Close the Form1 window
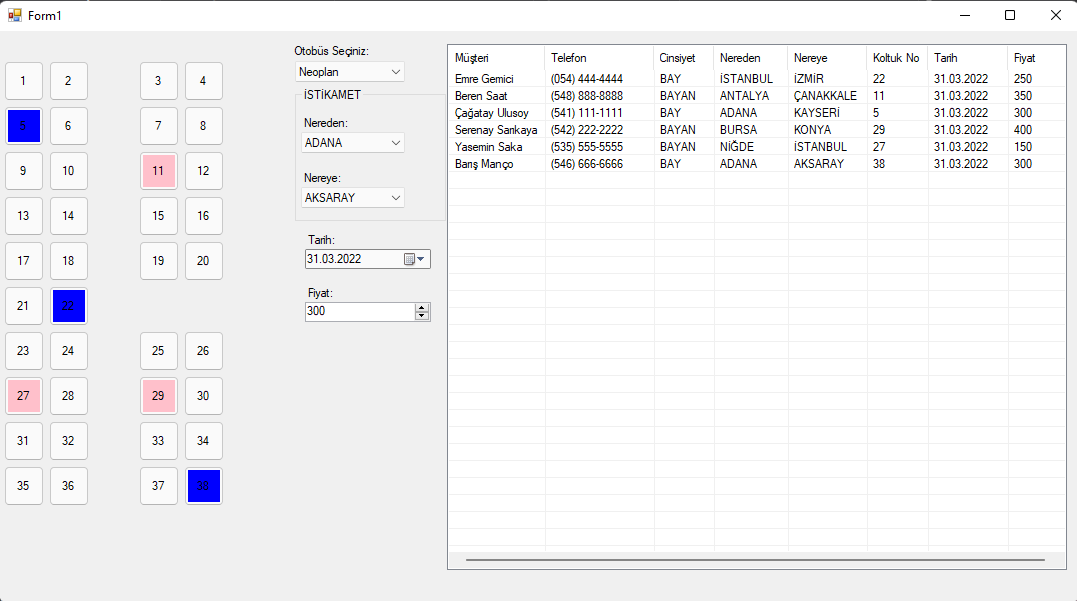Viewport: 1077px width, 601px height. 1056,15
